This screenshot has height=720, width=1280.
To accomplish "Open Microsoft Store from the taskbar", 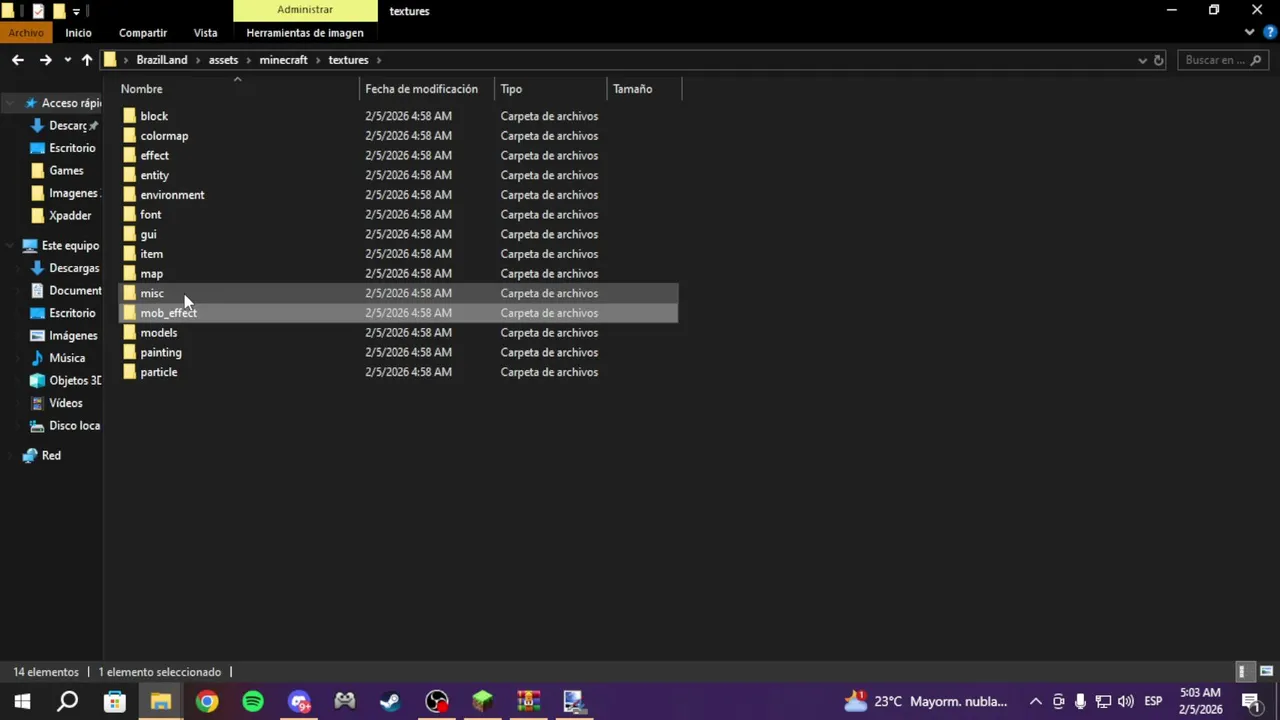I will point(115,701).
